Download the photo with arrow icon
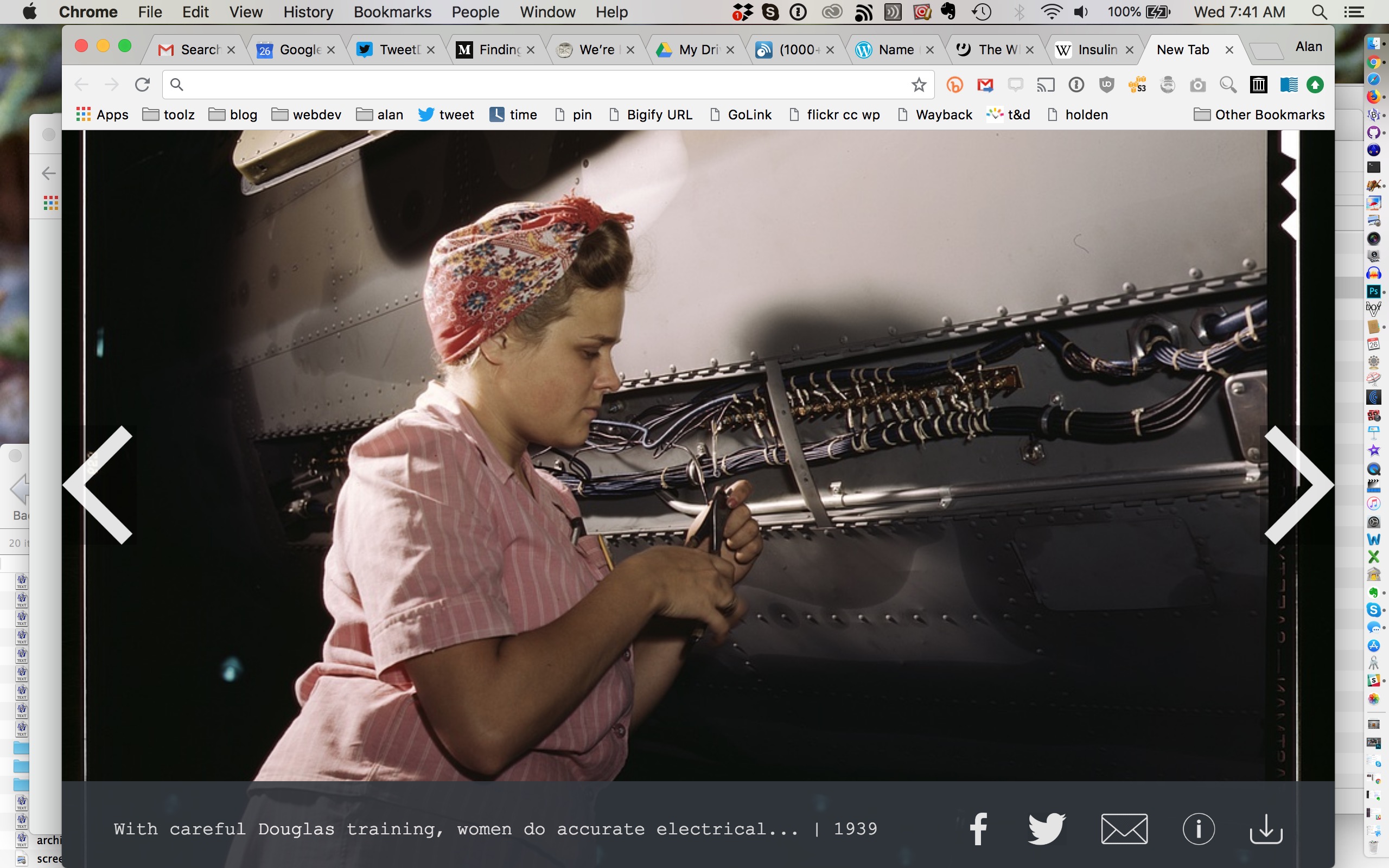1389x868 pixels. click(x=1266, y=828)
